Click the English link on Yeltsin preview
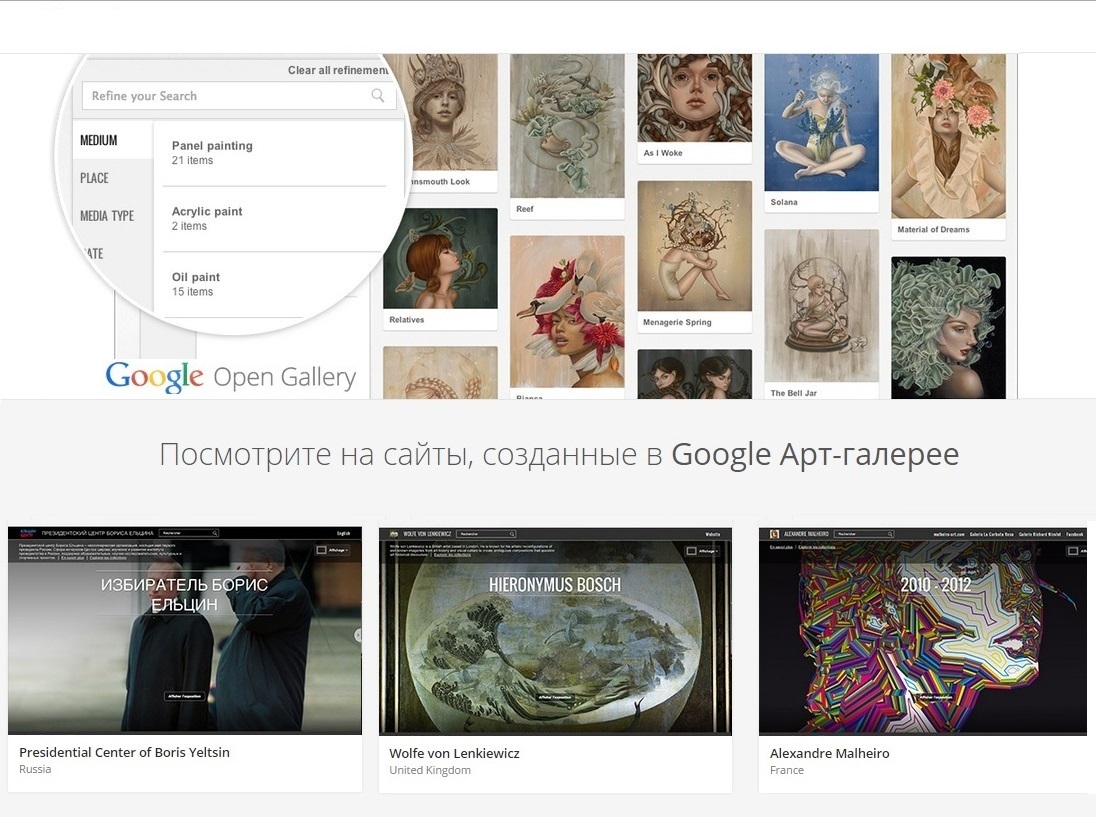1096x817 pixels. click(343, 533)
